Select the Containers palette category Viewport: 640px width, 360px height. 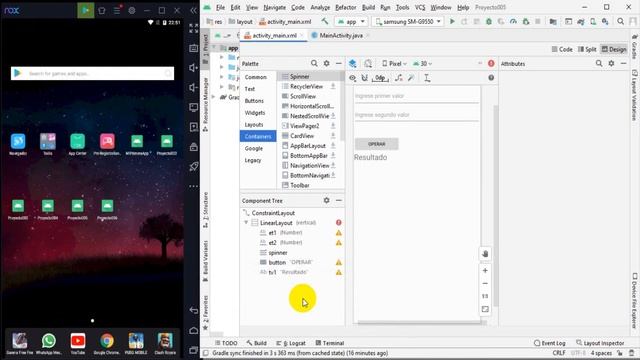point(258,136)
